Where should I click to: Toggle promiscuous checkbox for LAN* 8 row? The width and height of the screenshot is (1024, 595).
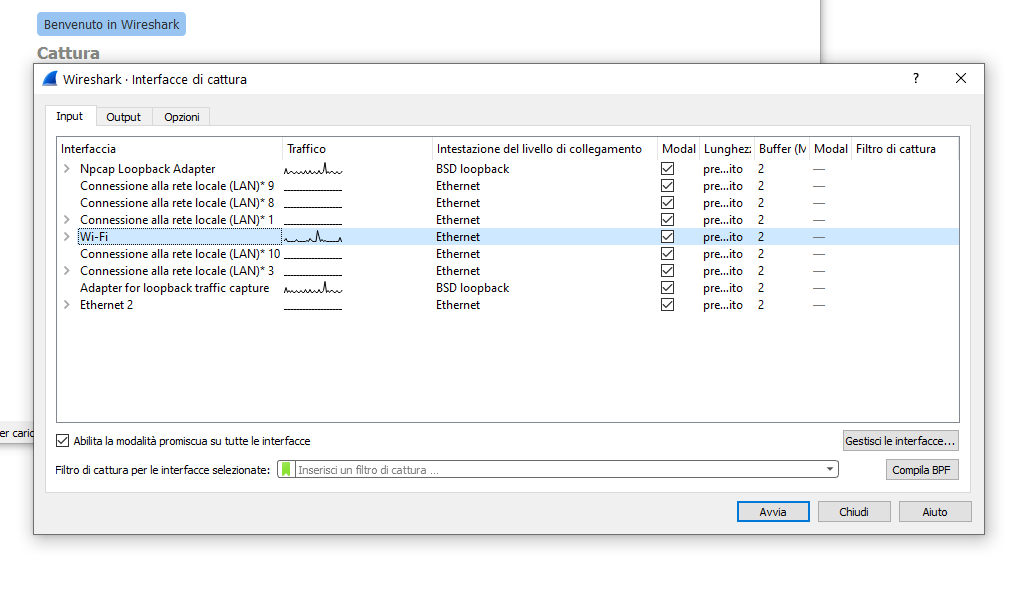pyautogui.click(x=667, y=202)
